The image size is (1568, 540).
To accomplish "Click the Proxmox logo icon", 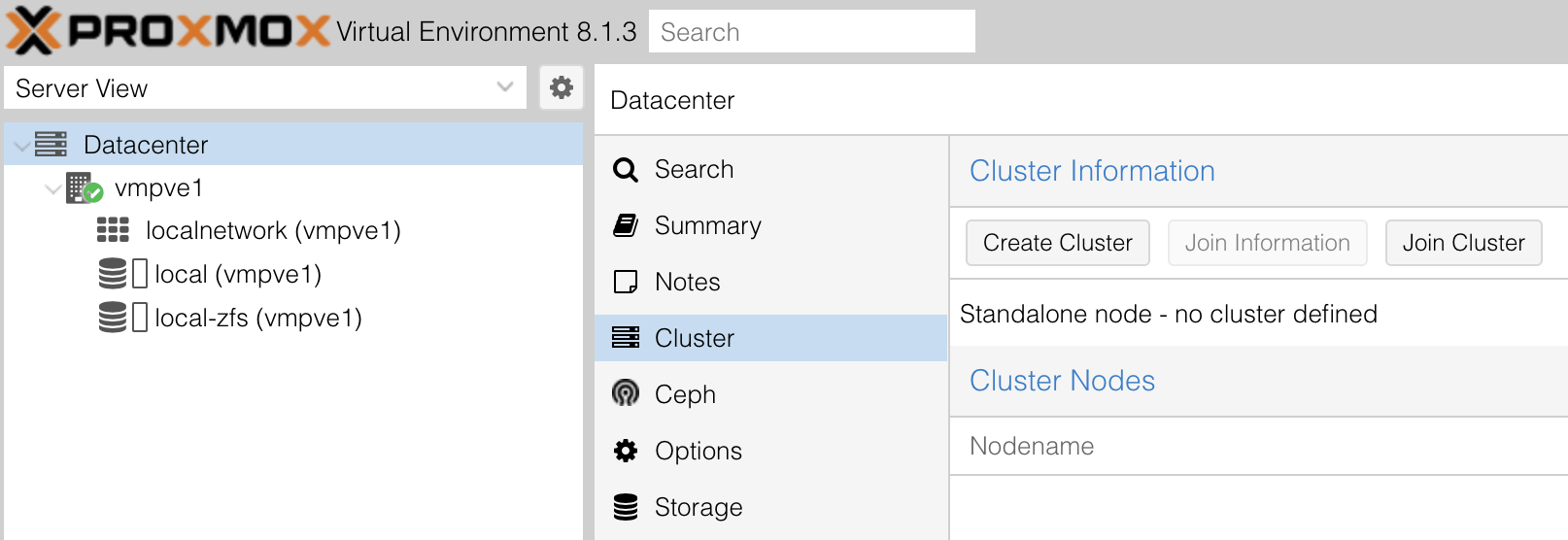I will click(x=33, y=30).
